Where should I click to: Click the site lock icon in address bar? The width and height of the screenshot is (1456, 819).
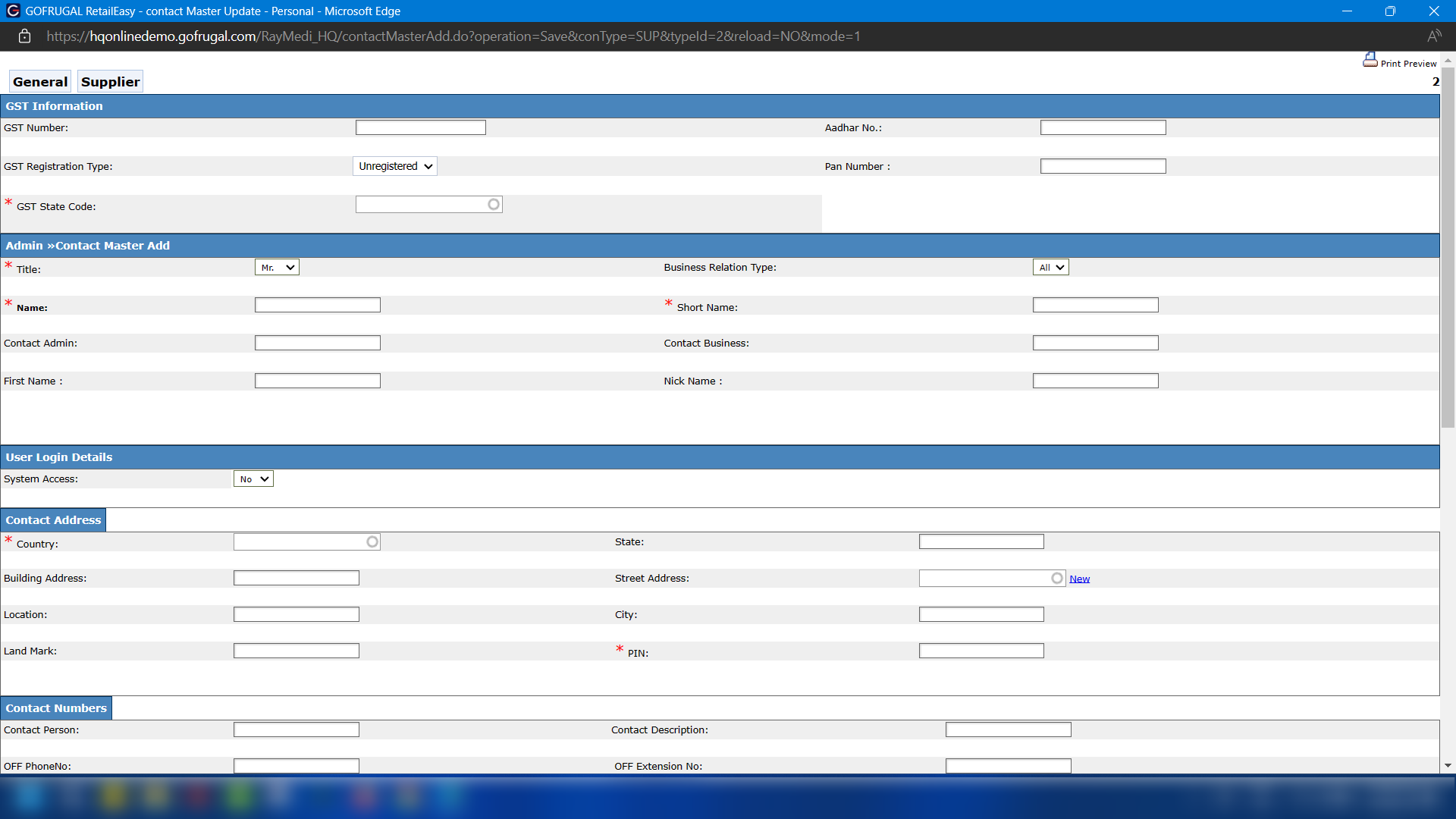click(24, 36)
